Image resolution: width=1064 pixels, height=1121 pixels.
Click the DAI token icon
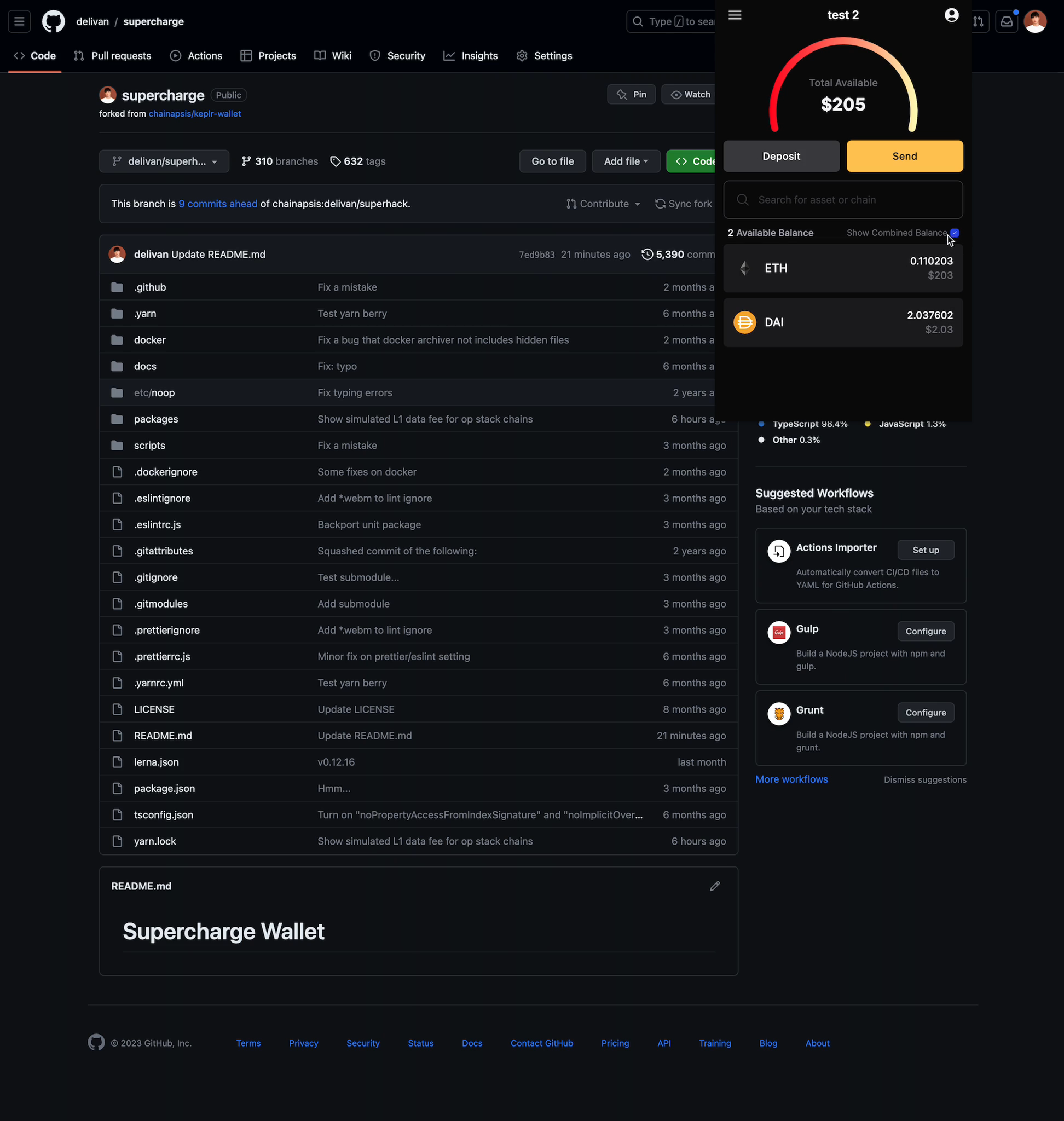(x=745, y=322)
